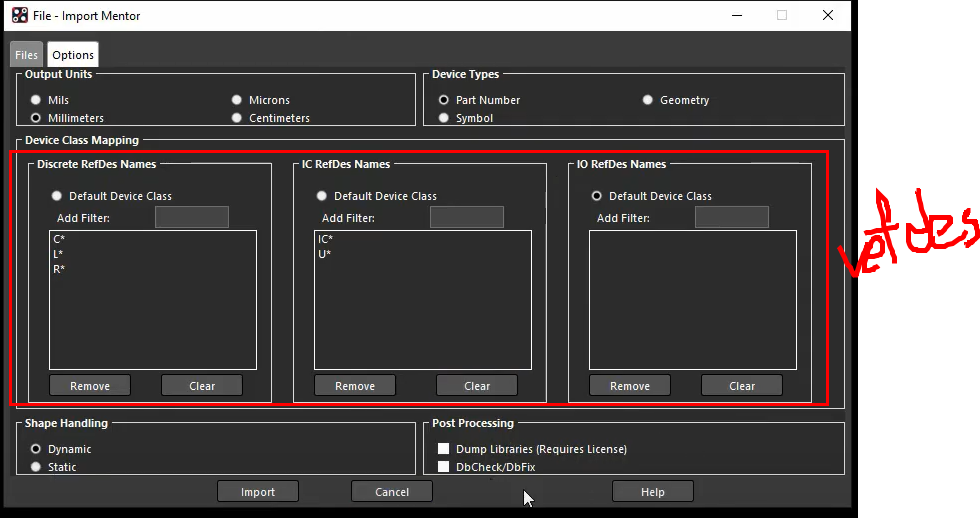Click Remove under IO RefDes Names

click(630, 386)
